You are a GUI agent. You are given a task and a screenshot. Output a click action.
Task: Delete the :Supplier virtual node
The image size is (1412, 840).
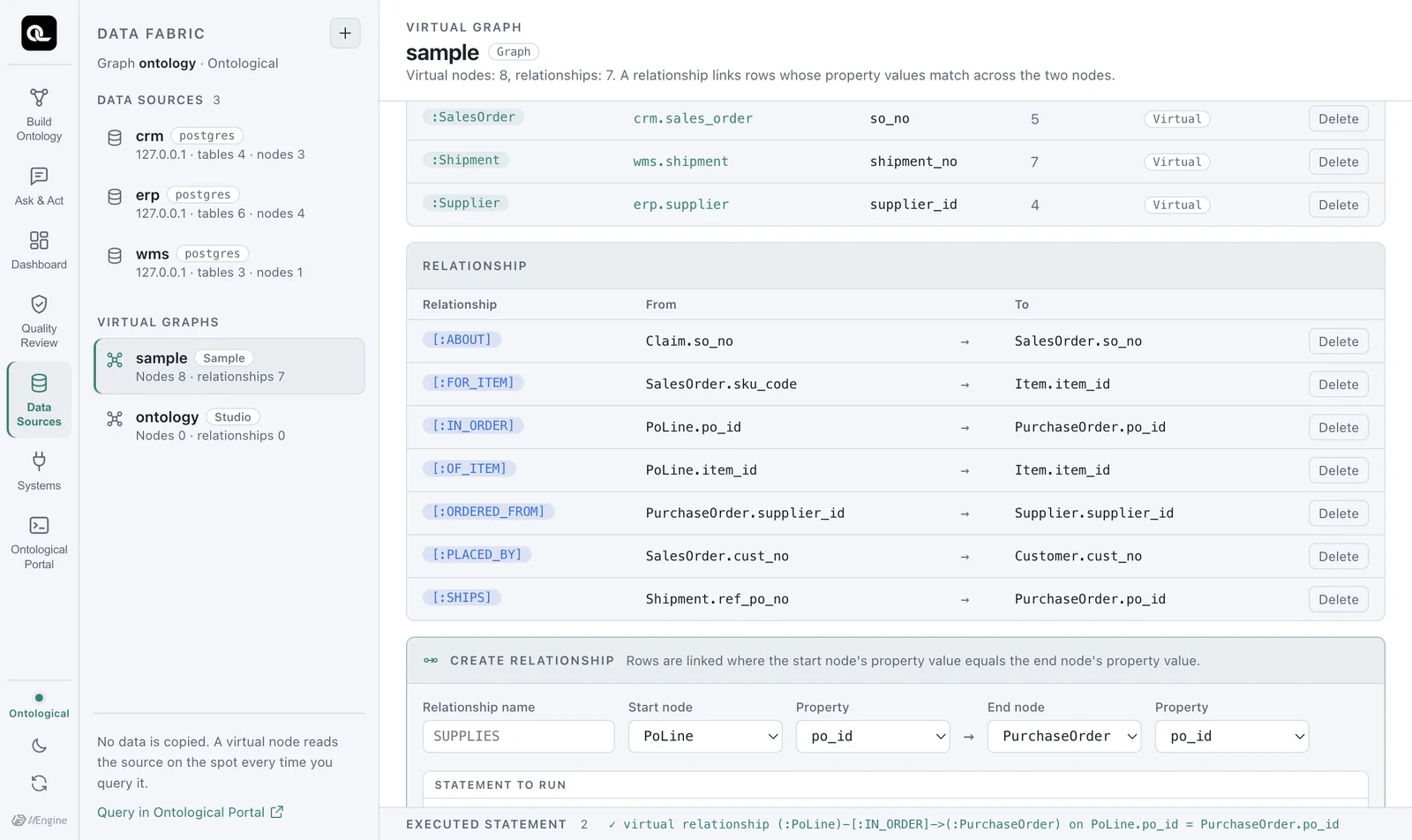click(x=1338, y=205)
